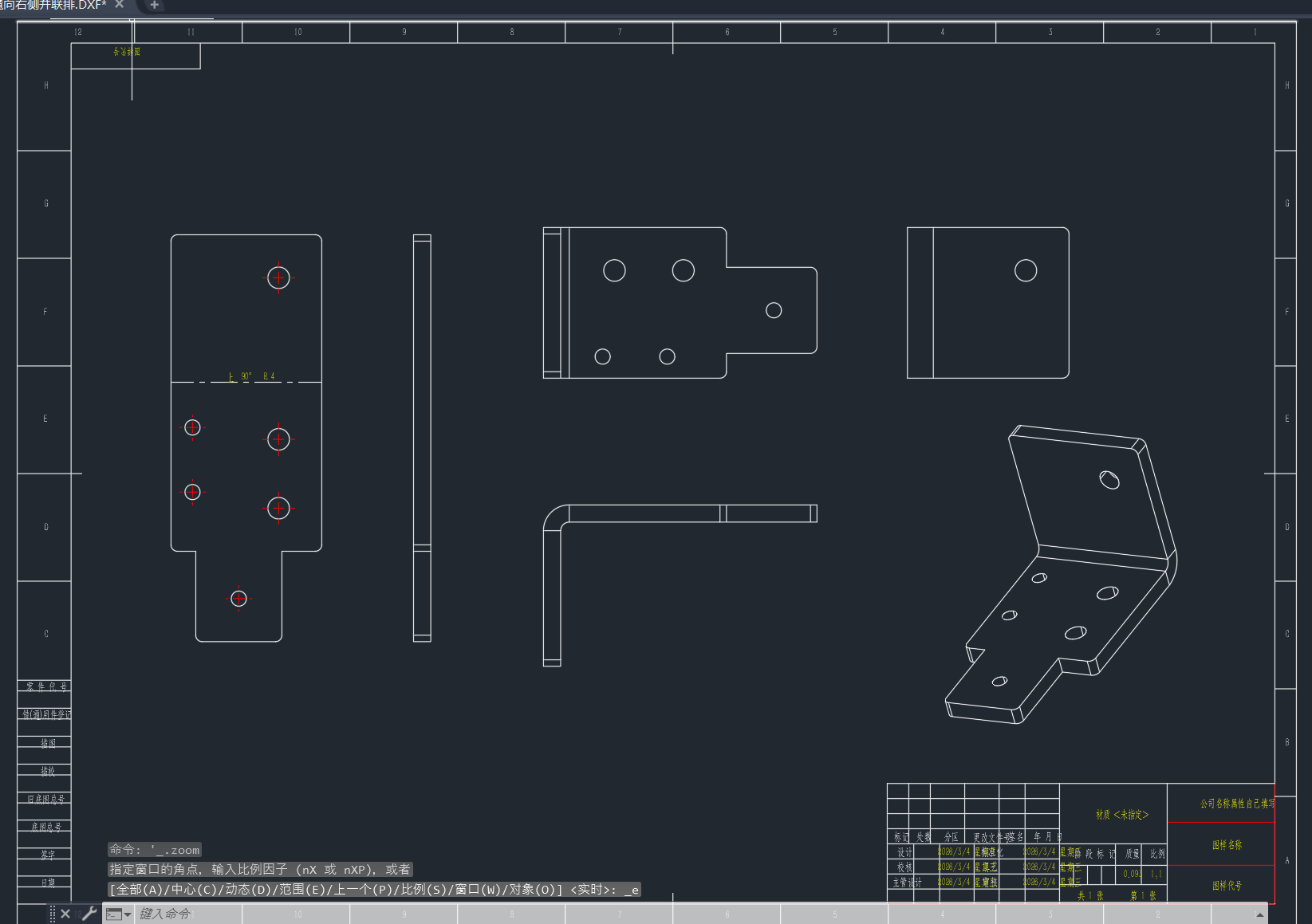
Task: Select the '描校' side label
Action: point(48,771)
